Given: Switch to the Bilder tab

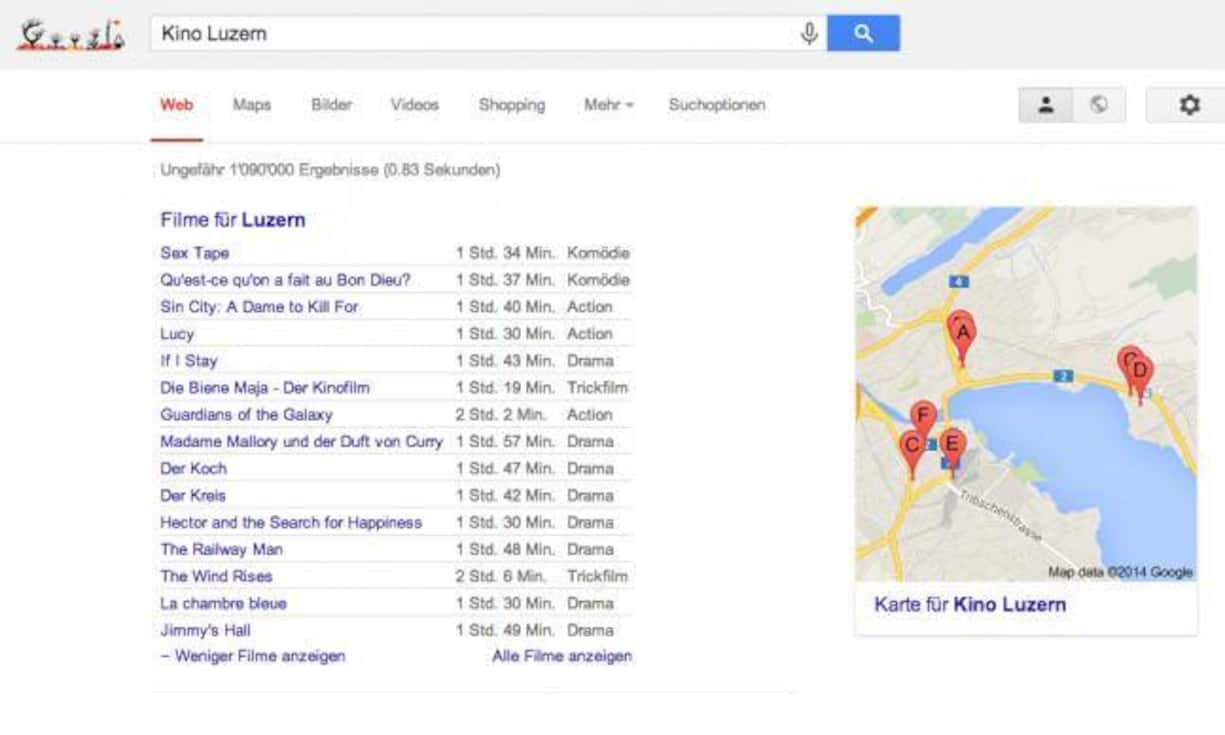Looking at the screenshot, I should [329, 105].
